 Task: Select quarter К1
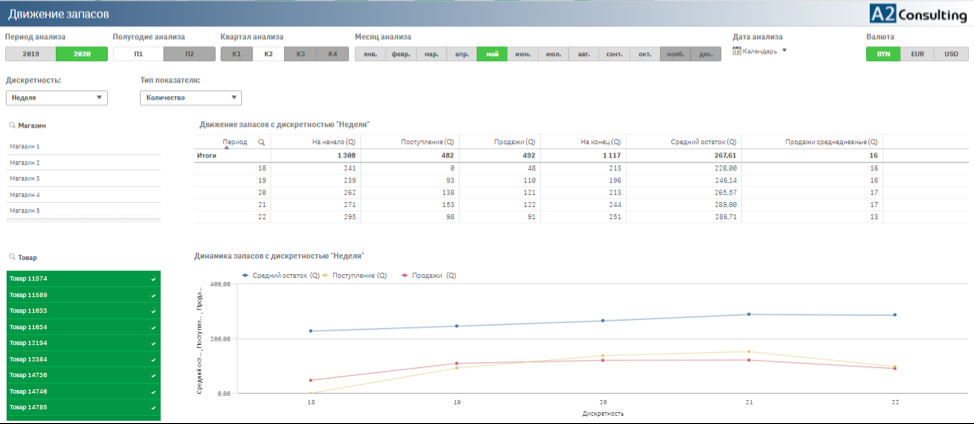(237, 54)
